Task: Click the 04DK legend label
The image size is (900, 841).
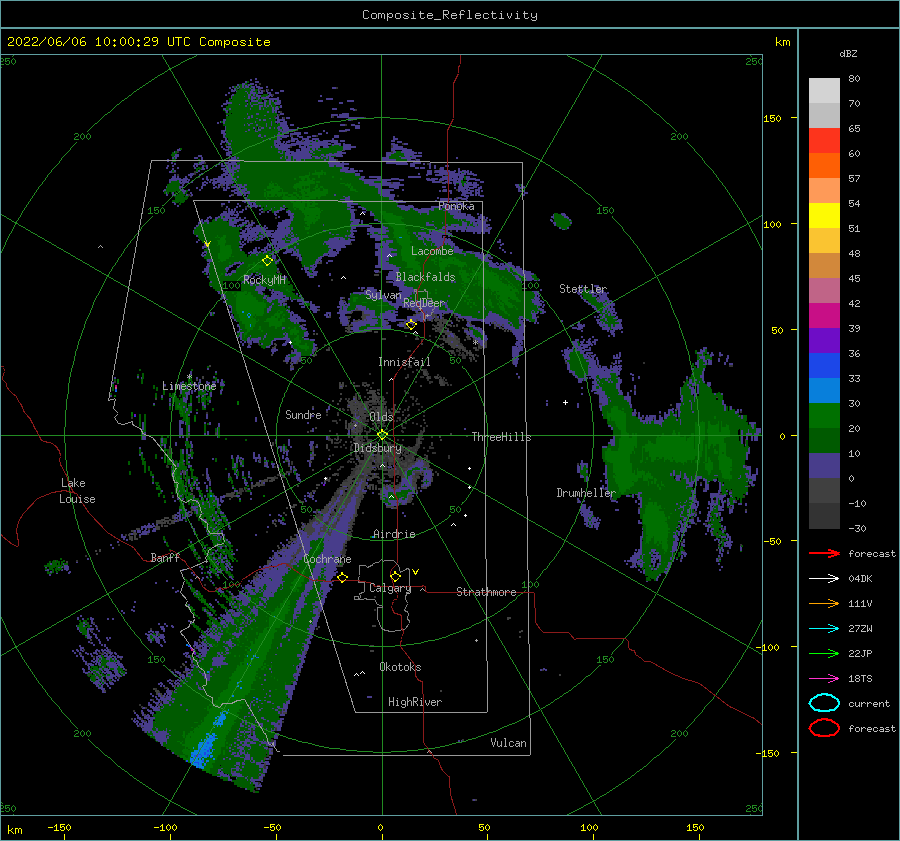Action: [860, 579]
